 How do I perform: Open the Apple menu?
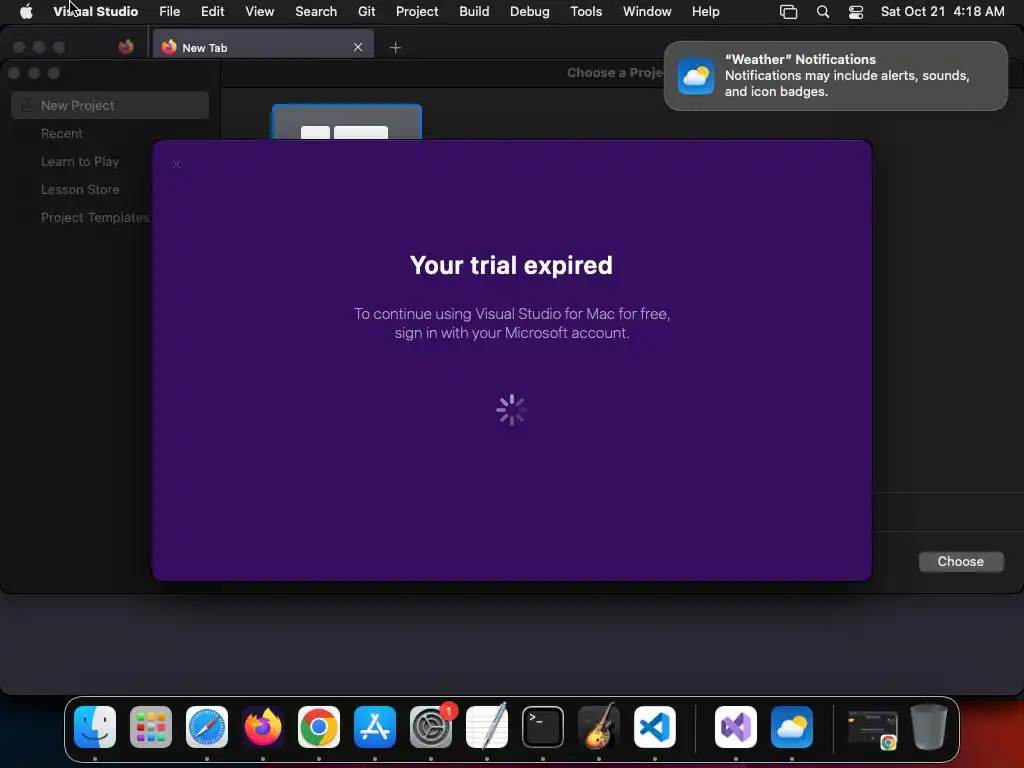tap(26, 11)
